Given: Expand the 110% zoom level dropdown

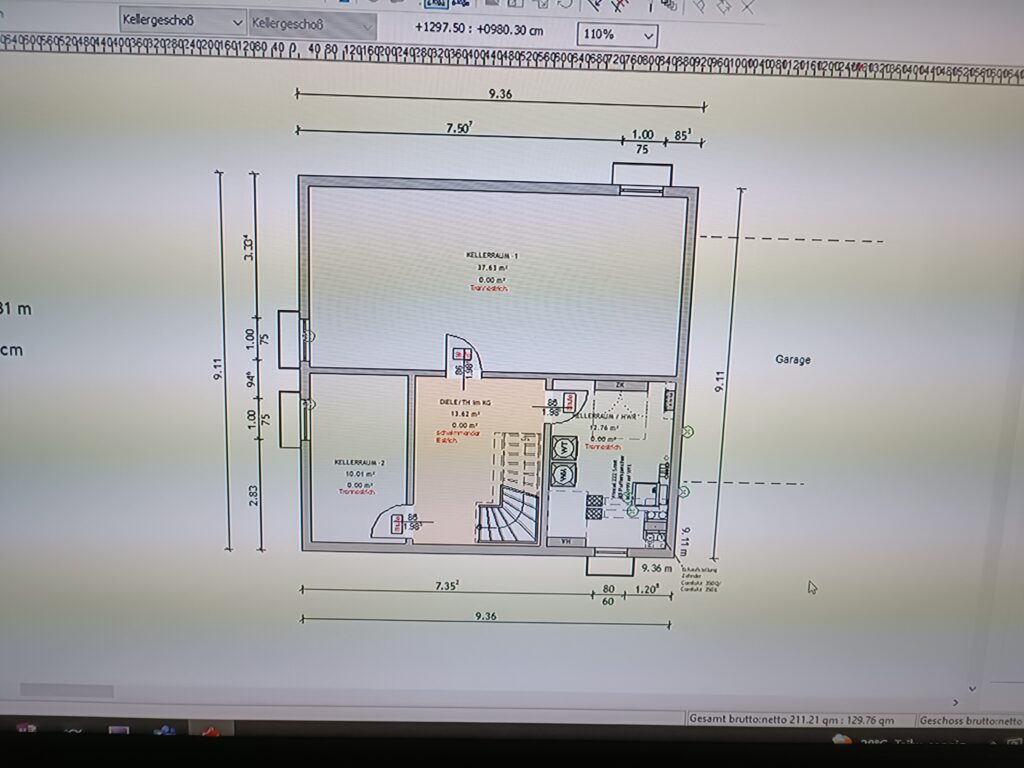Looking at the screenshot, I should 617,35.
